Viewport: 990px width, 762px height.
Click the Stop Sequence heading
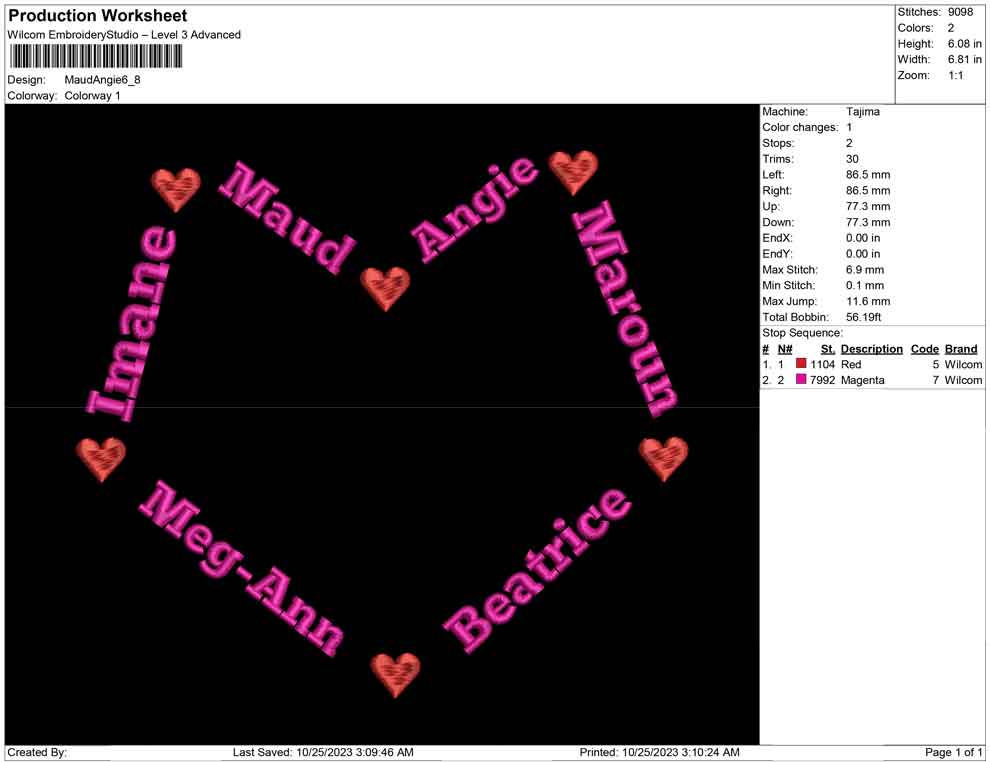click(x=802, y=333)
